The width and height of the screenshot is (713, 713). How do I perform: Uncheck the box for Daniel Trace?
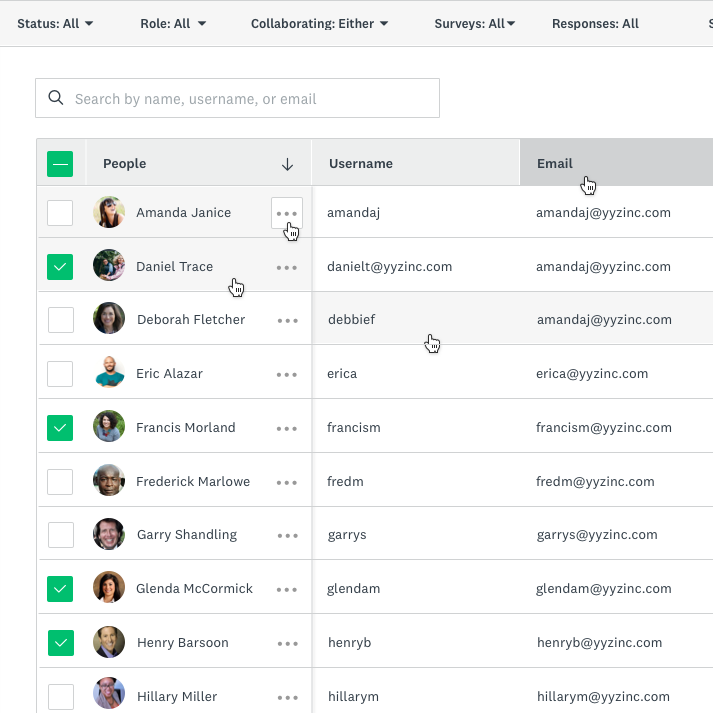click(x=60, y=267)
